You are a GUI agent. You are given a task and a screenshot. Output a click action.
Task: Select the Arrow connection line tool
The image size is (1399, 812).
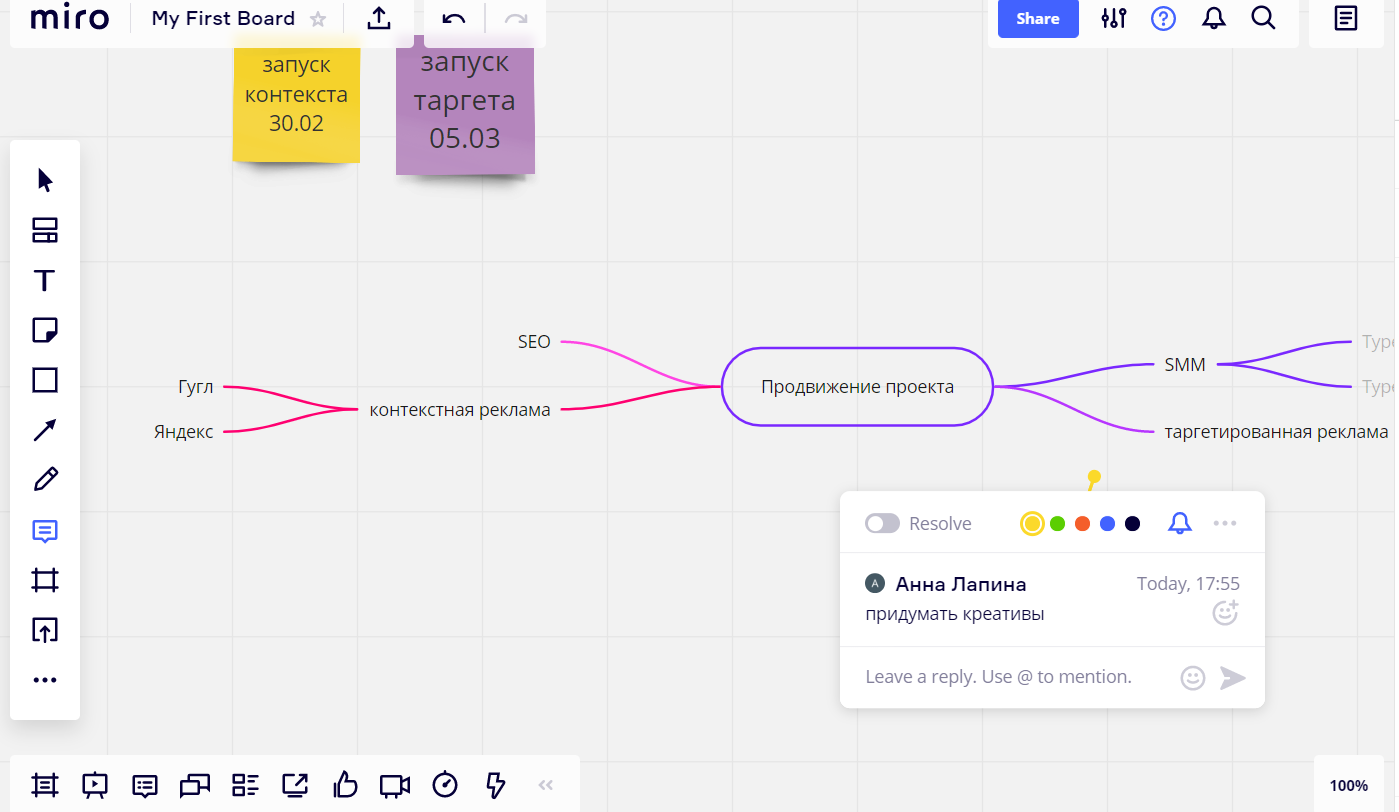click(x=45, y=430)
